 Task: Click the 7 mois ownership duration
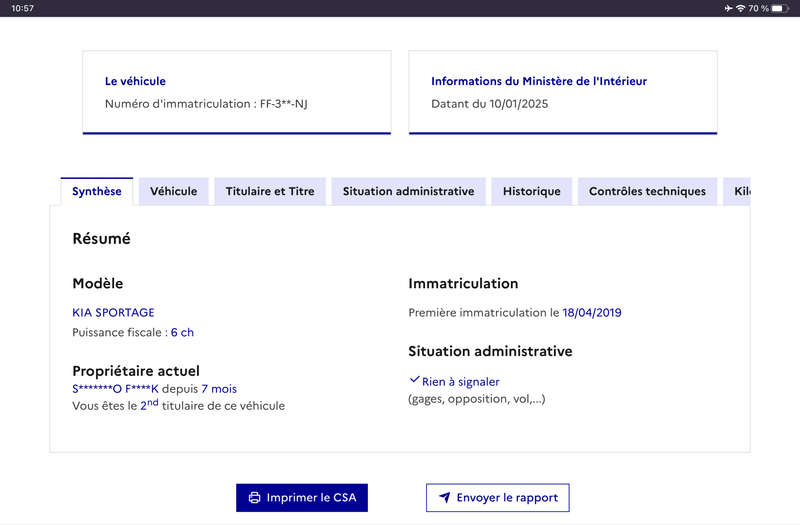click(219, 389)
